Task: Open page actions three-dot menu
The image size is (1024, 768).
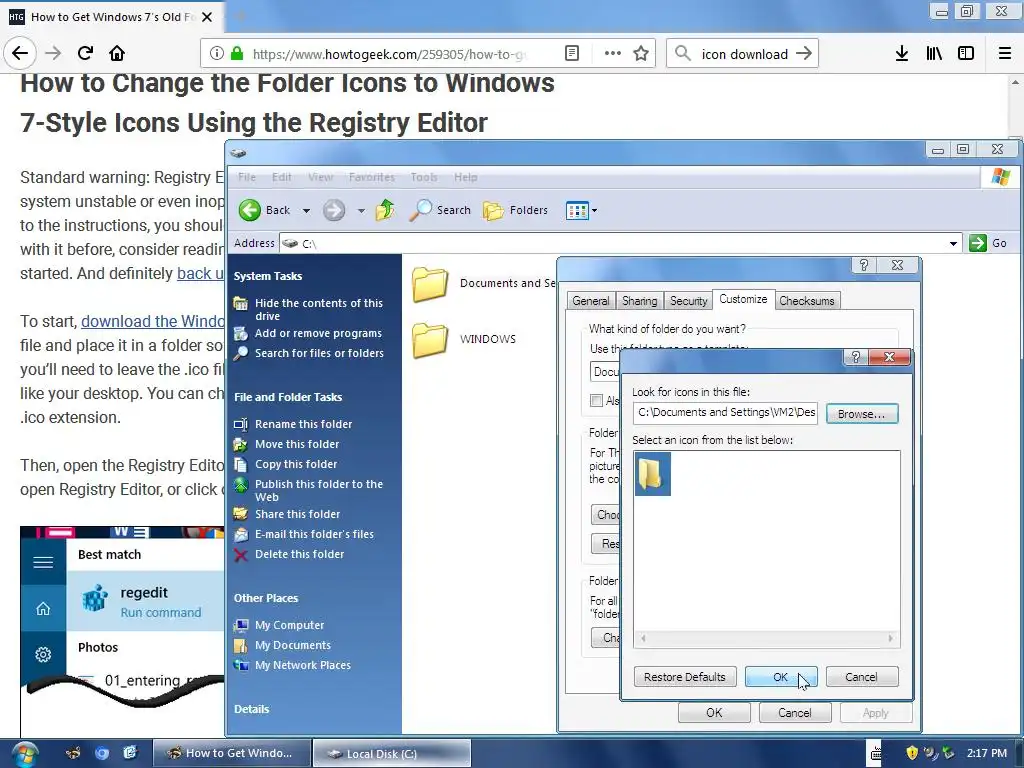Action: tap(612, 54)
